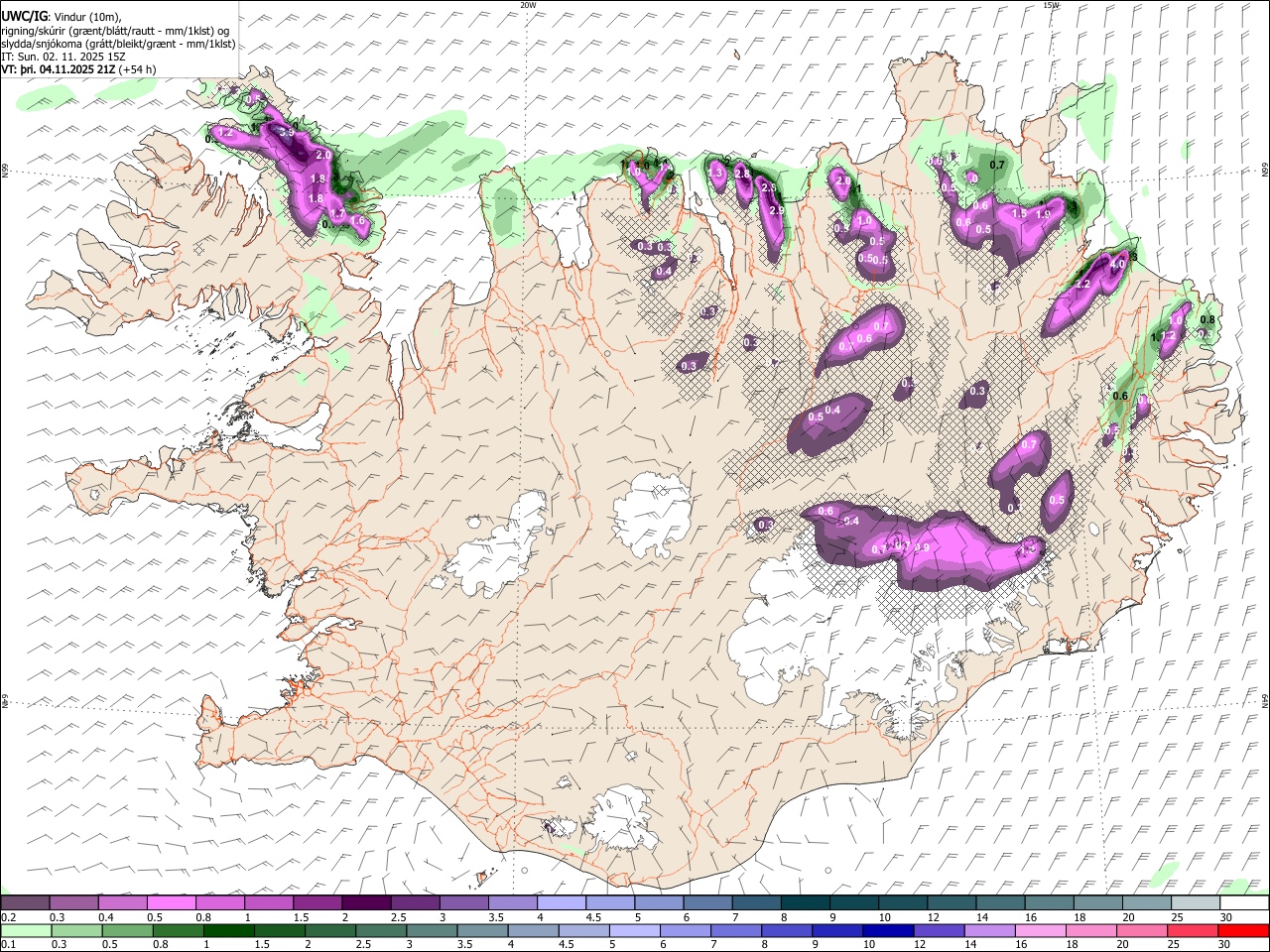
Task: Click upper legend swatch between 10 and 12
Action: coord(902,902)
